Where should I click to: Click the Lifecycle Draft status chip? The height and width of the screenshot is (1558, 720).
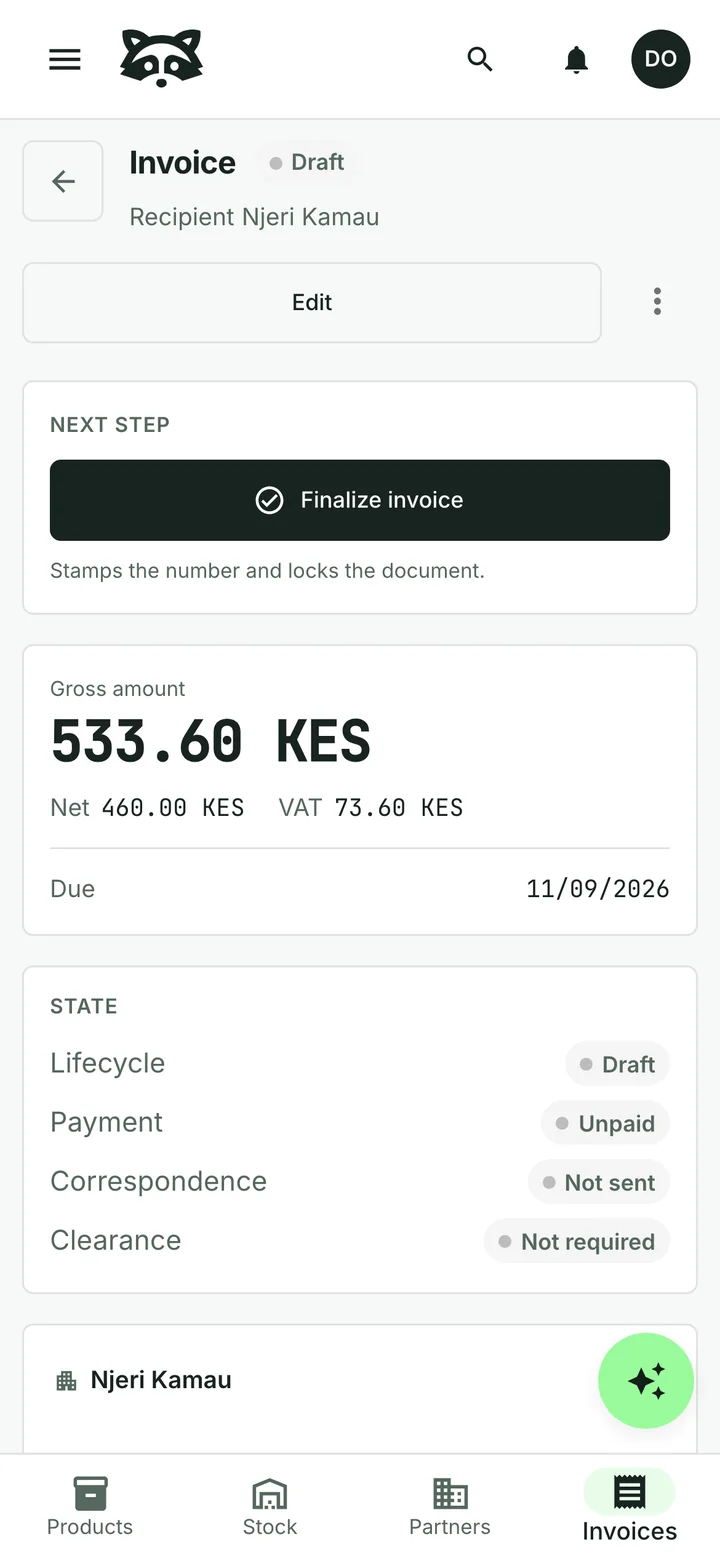(617, 1064)
